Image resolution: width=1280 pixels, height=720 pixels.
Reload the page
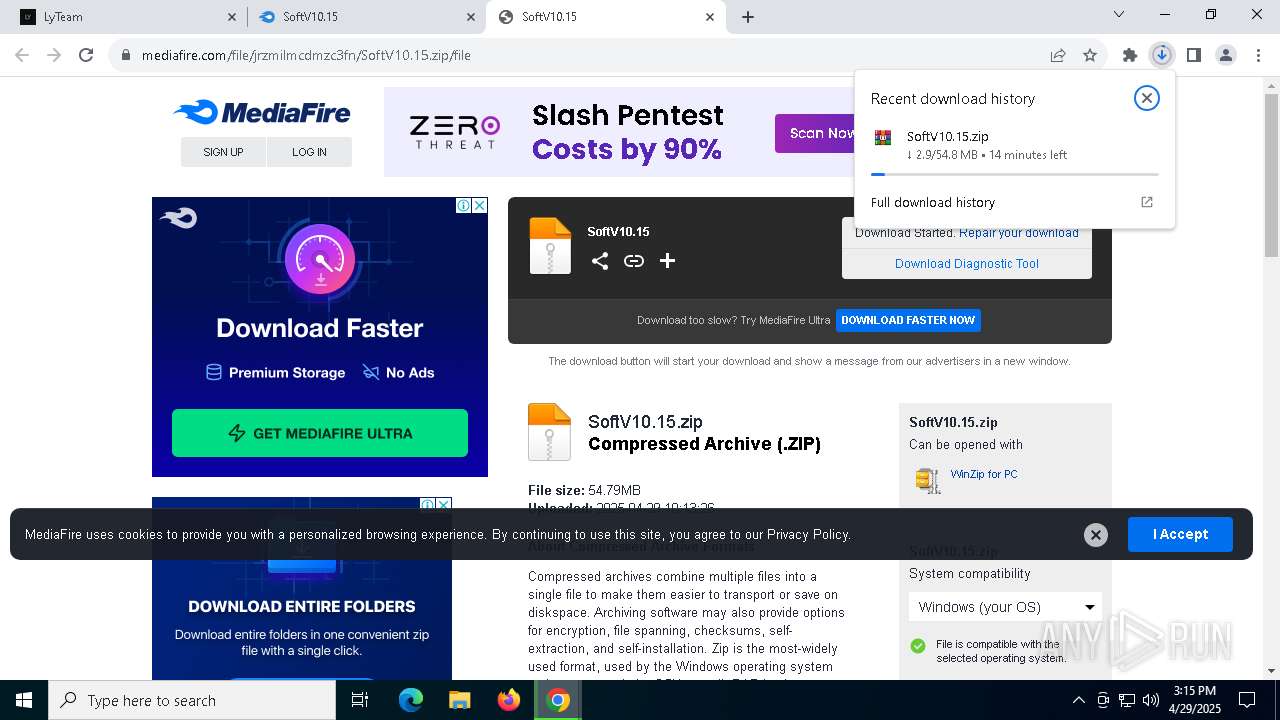click(86, 55)
